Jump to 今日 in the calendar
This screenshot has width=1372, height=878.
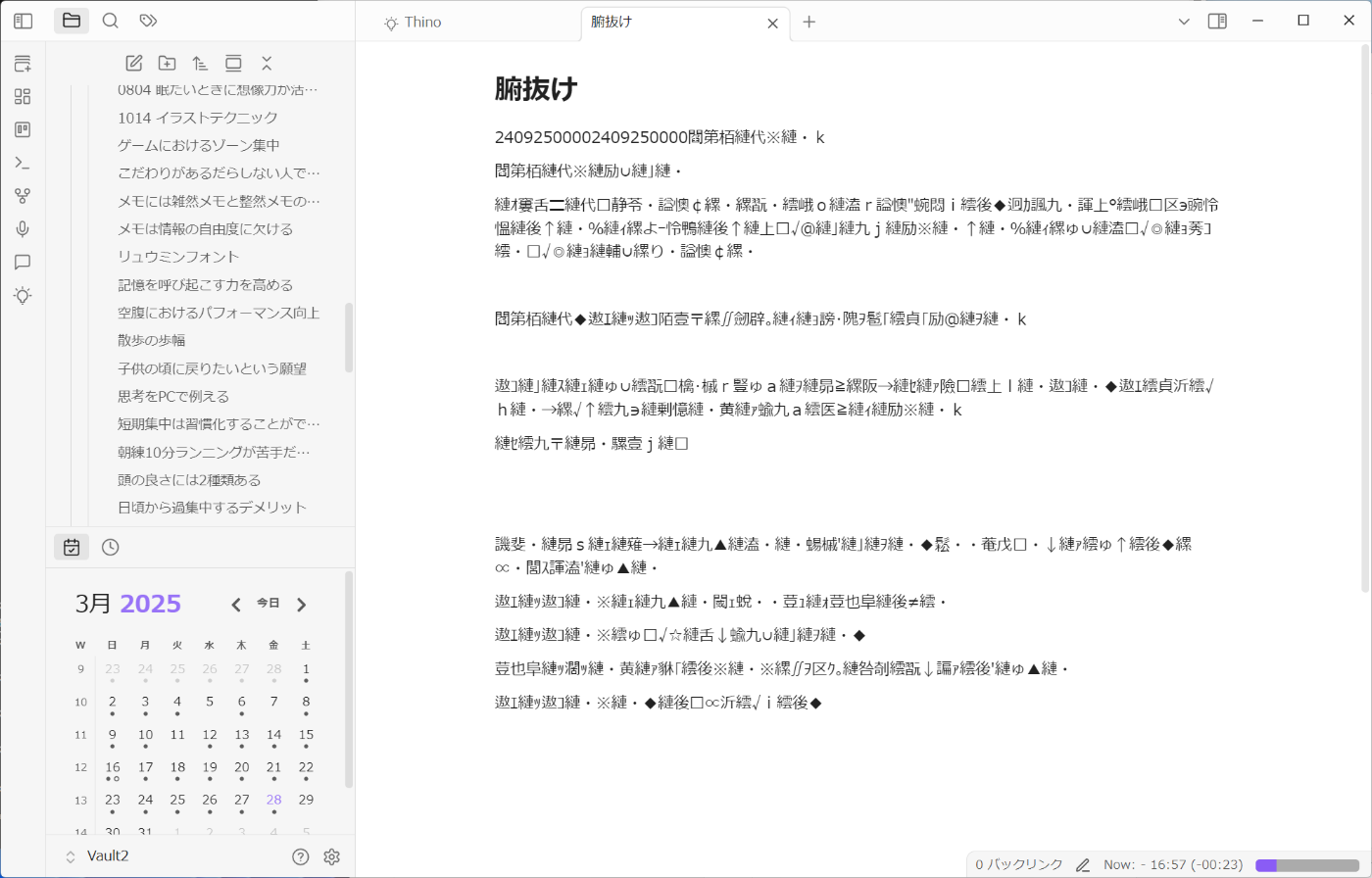click(x=269, y=604)
